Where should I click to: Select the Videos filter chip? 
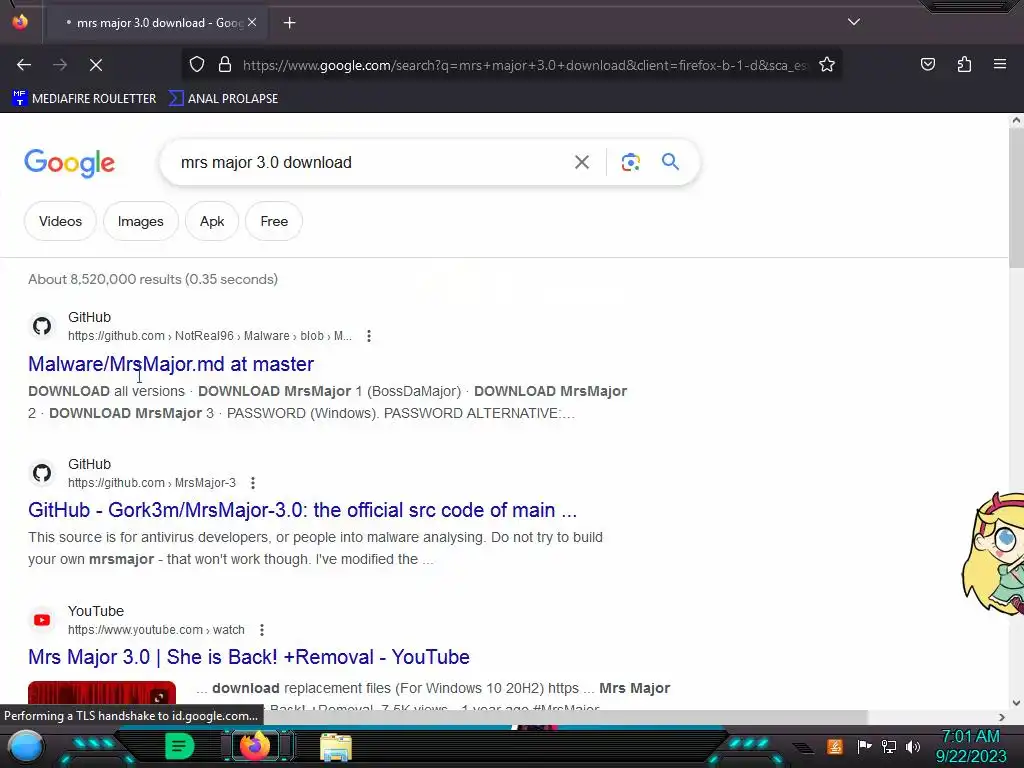coord(60,221)
